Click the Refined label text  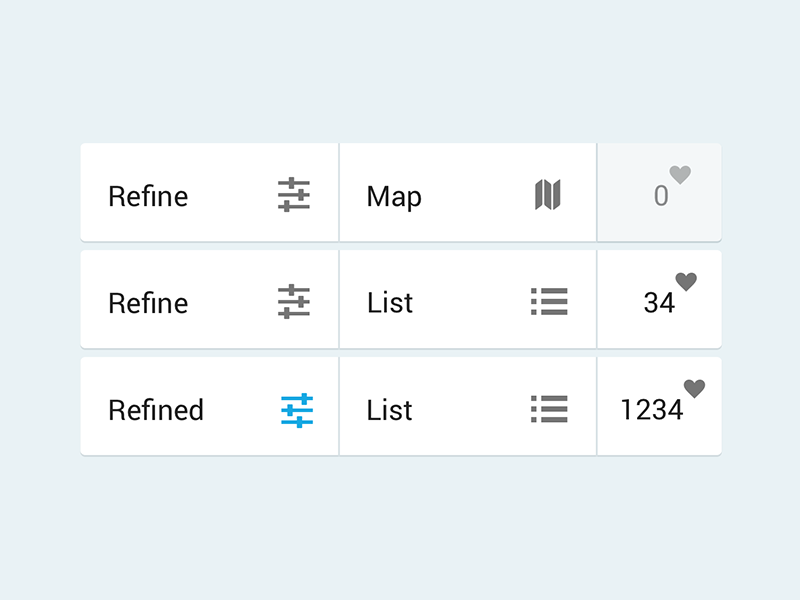pos(156,410)
